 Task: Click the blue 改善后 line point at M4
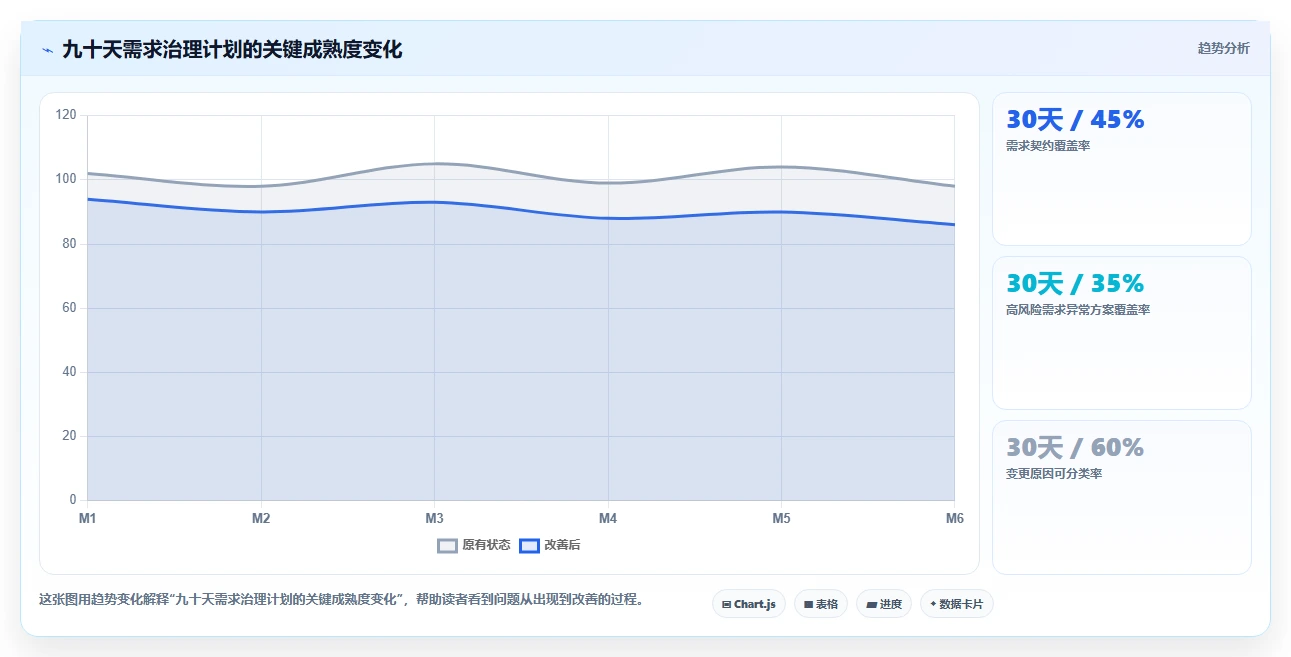tap(608, 218)
